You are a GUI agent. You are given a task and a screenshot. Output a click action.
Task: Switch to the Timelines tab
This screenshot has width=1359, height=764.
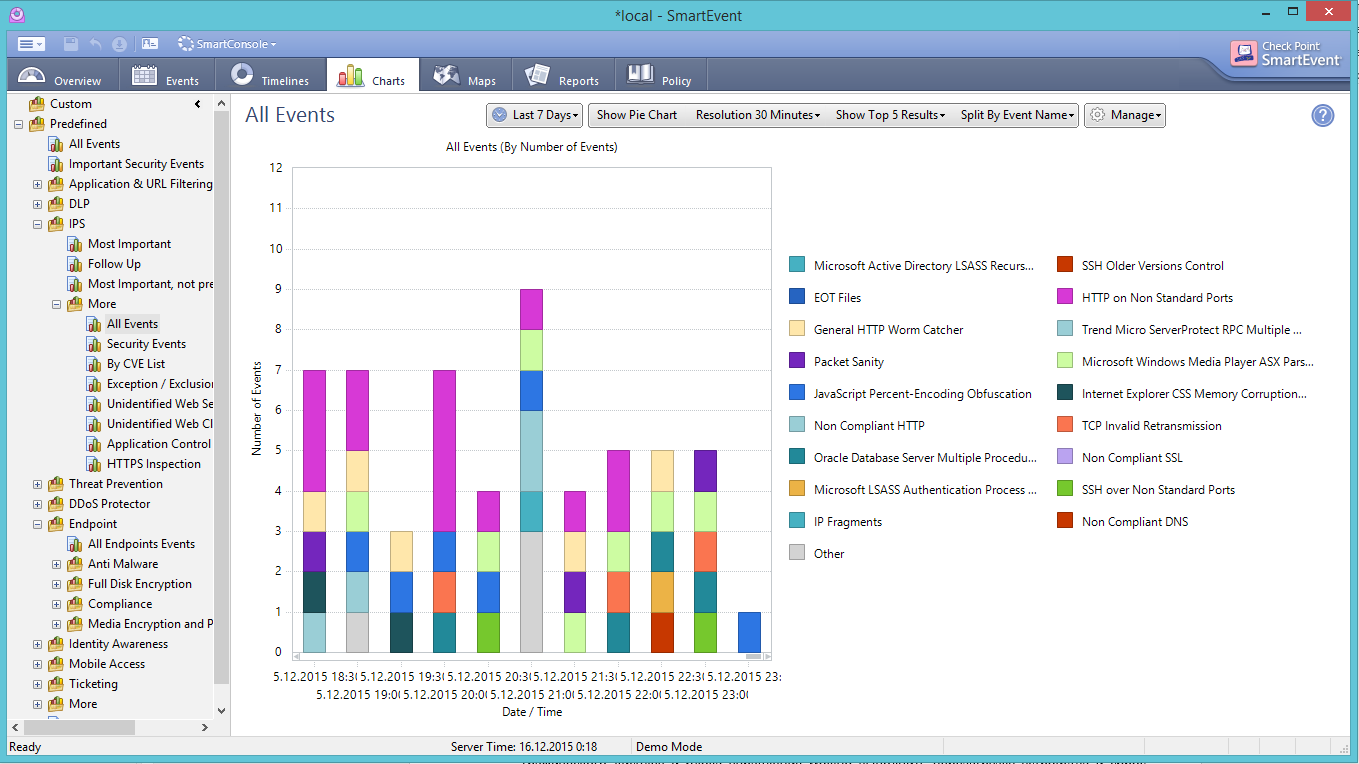(x=270, y=76)
